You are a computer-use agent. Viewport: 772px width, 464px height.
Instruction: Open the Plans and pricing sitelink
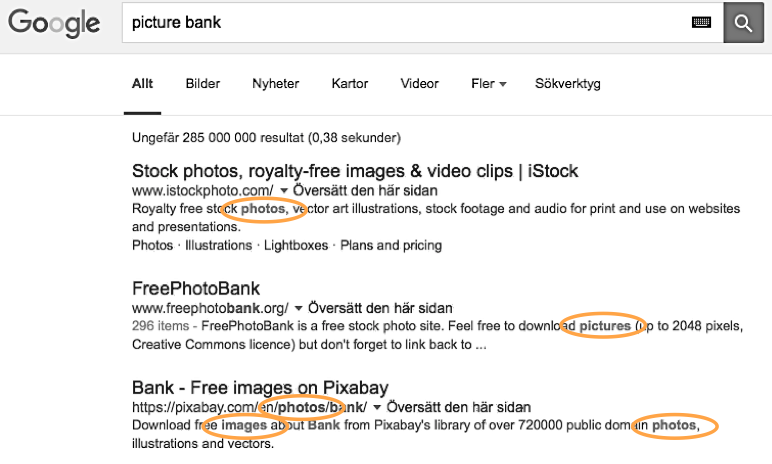[x=391, y=245]
